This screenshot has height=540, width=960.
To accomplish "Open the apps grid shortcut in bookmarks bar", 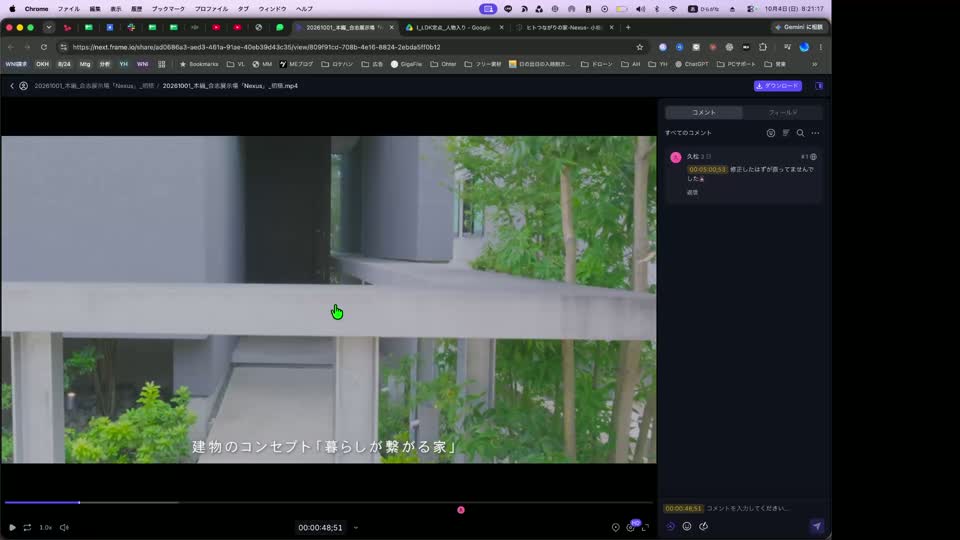I will click(x=162, y=64).
